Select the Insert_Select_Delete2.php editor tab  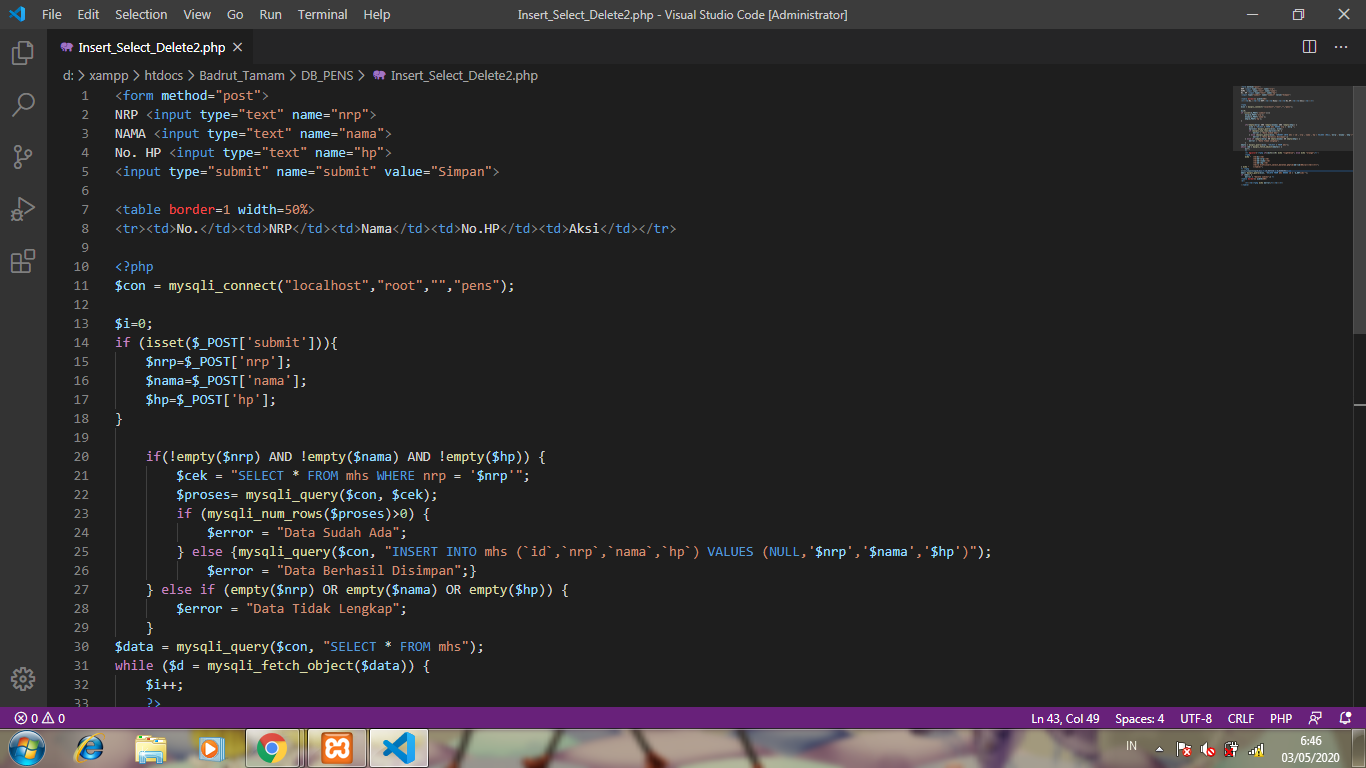[151, 47]
